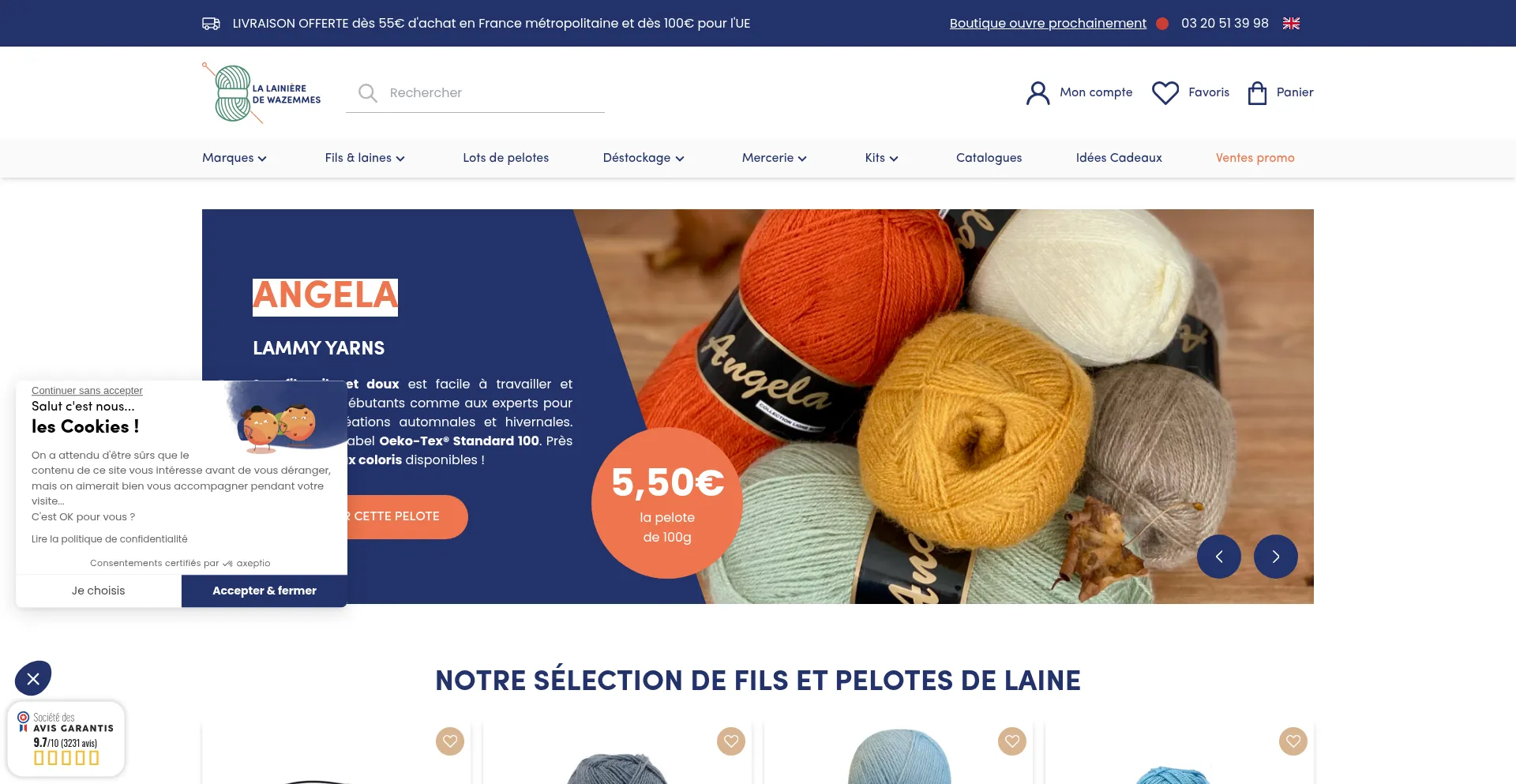Image resolution: width=1516 pixels, height=784 pixels.
Task: Open the Ventes promo menu item
Action: 1255,158
